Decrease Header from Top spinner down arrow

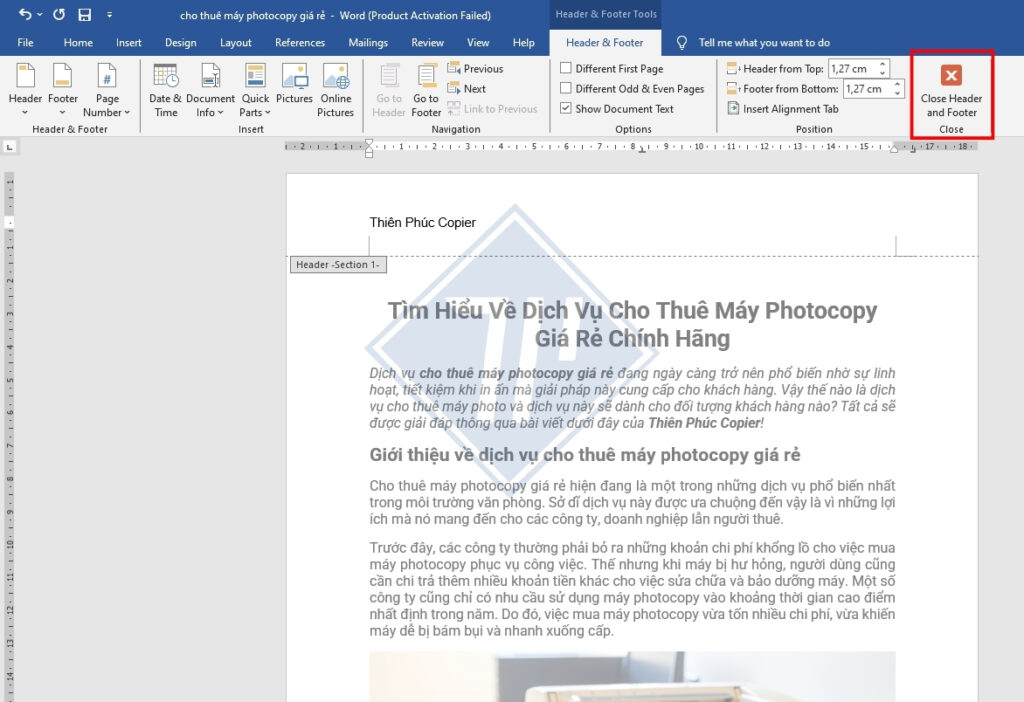(883, 73)
